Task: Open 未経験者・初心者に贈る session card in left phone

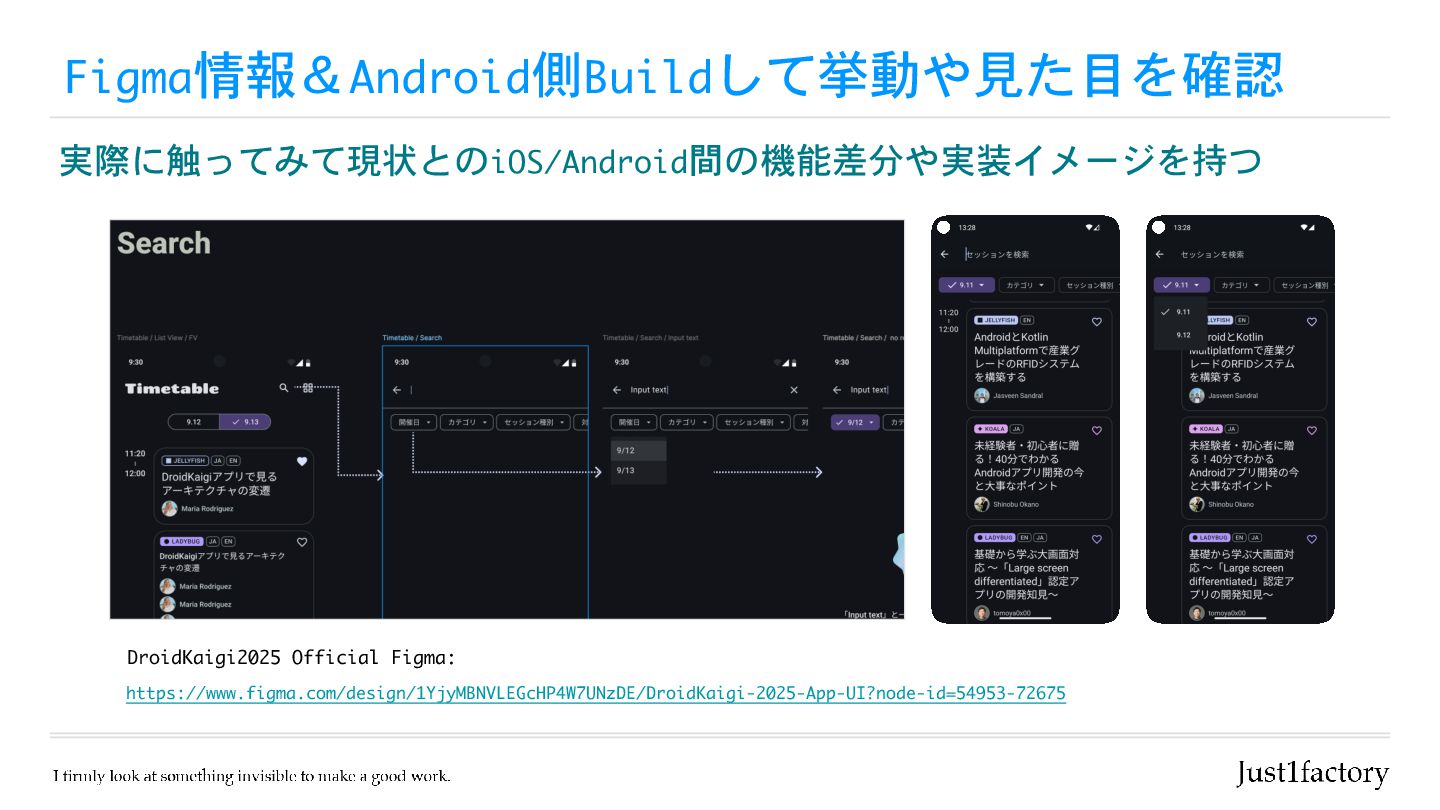Action: tap(1039, 467)
